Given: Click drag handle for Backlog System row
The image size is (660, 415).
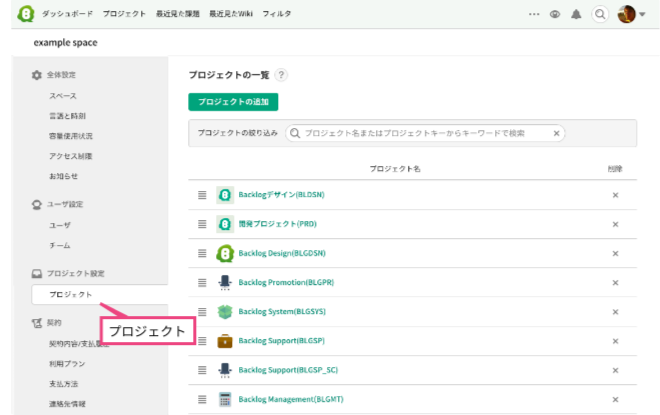Looking at the screenshot, I should click(202, 311).
